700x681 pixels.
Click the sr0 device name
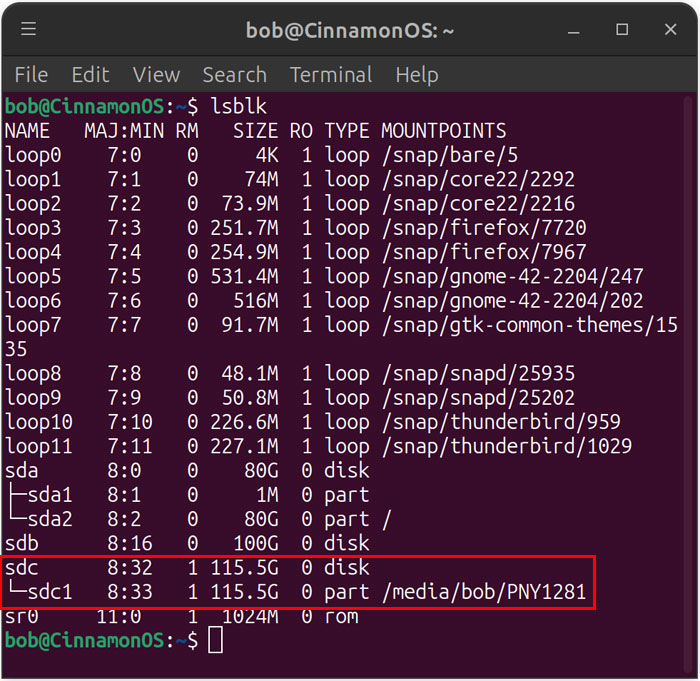pos(21,616)
